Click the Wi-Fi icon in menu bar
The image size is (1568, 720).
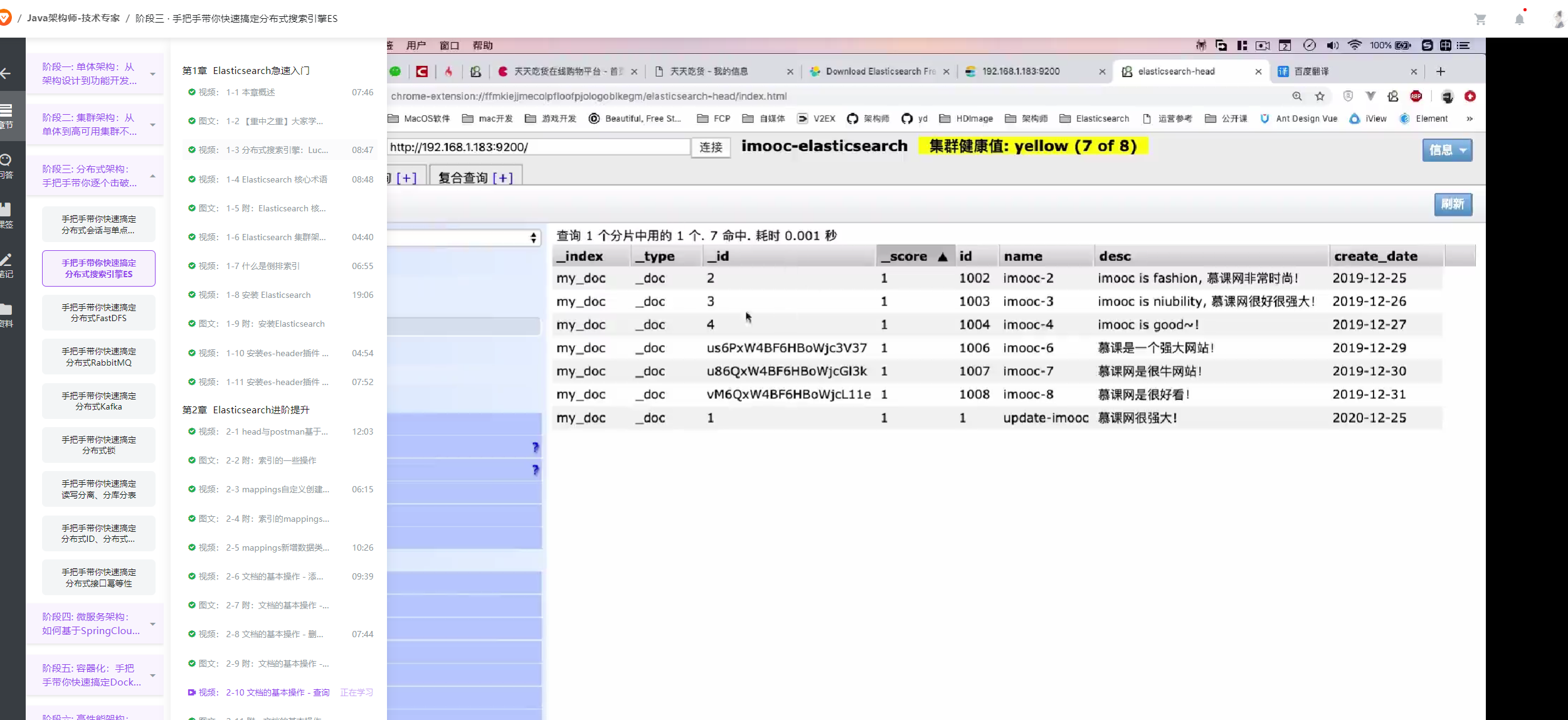pyautogui.click(x=1355, y=45)
